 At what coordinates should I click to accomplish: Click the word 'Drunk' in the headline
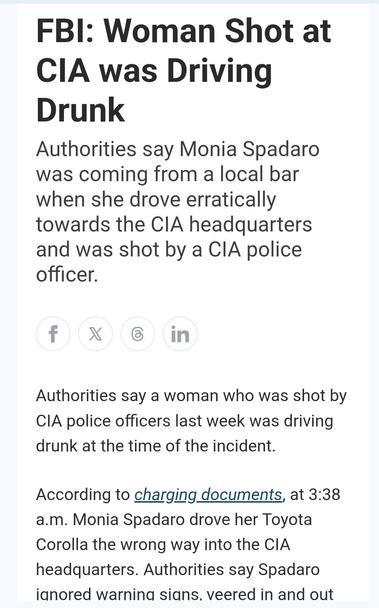coord(80,111)
